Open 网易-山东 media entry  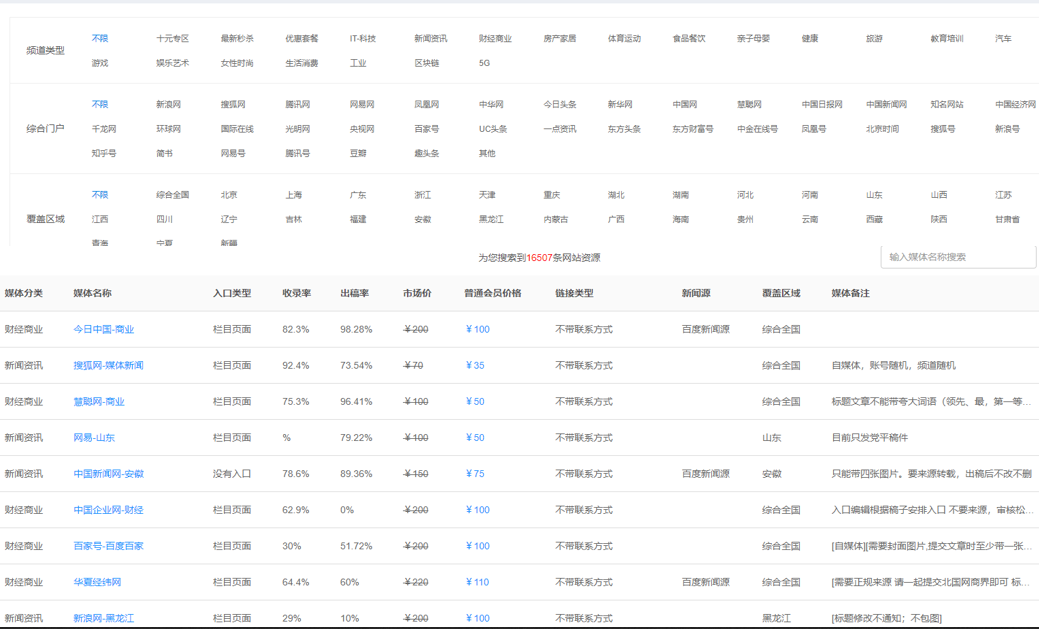[93, 437]
